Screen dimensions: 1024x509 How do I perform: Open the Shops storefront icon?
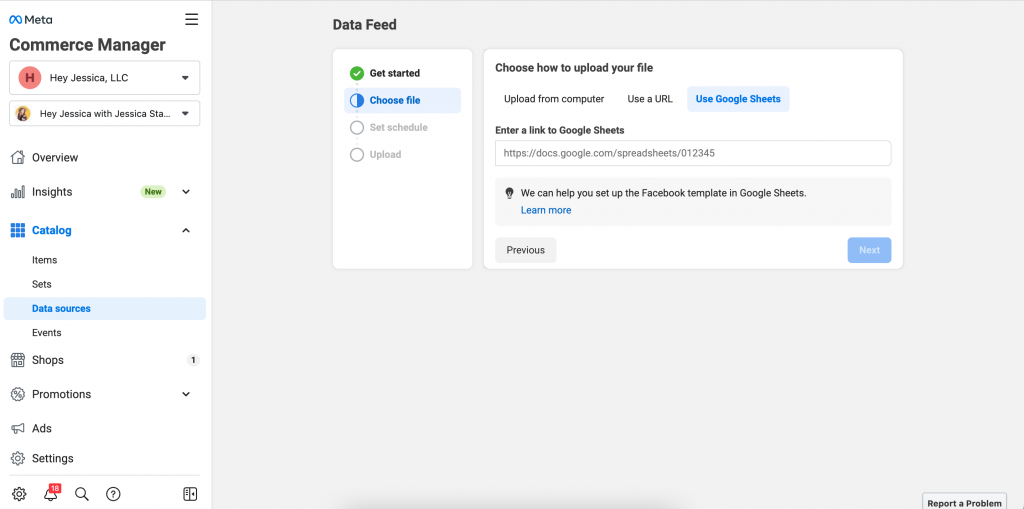pos(18,360)
